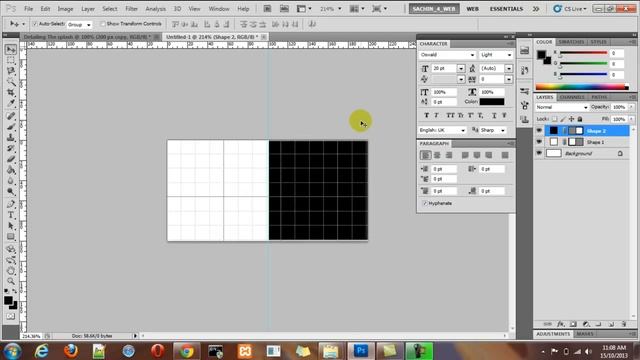Click text Color swatch in Character panel
Viewport: 640px width, 360px height.
coord(492,102)
